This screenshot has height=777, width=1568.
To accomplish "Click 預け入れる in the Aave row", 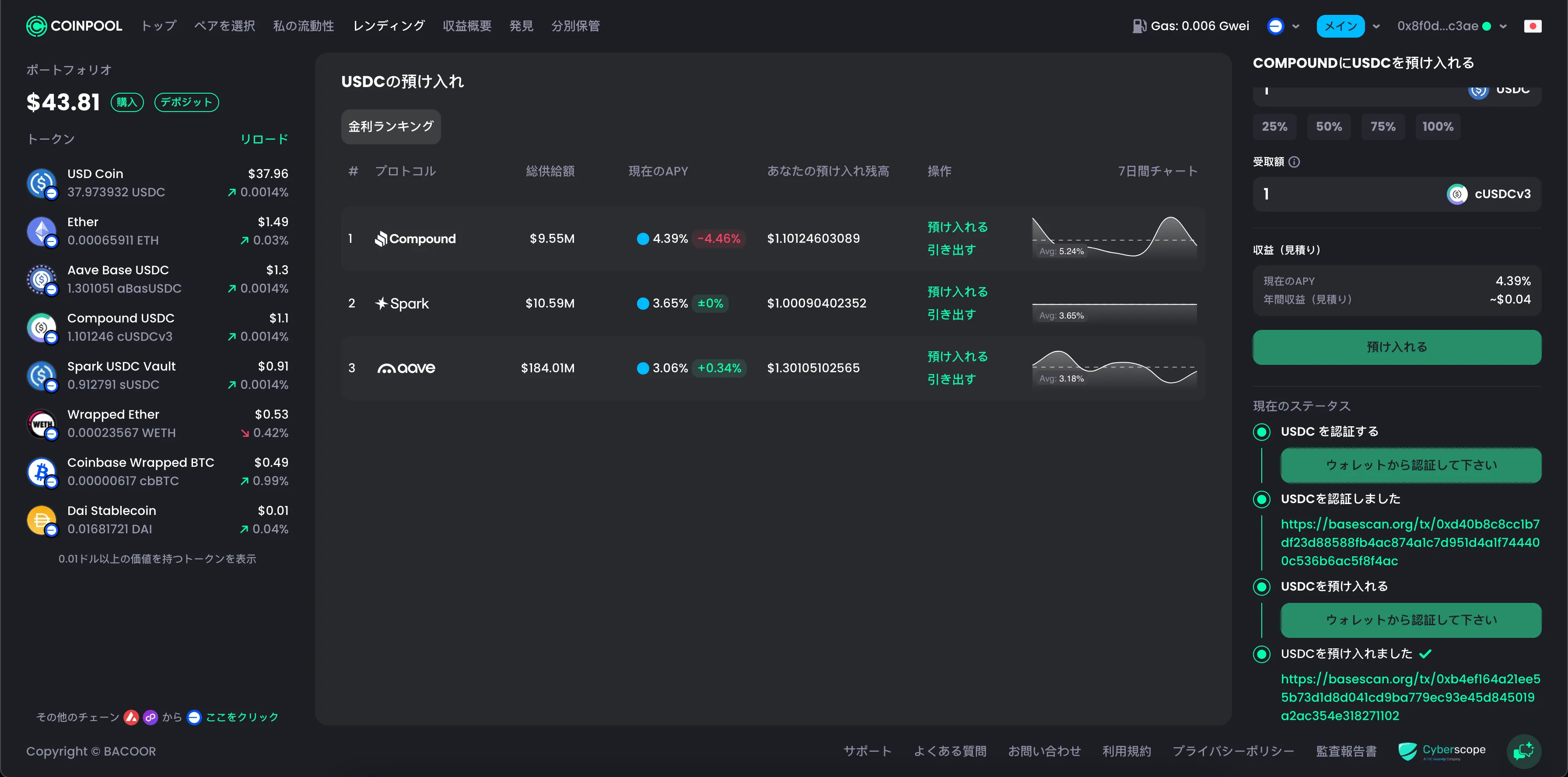I will [x=958, y=357].
